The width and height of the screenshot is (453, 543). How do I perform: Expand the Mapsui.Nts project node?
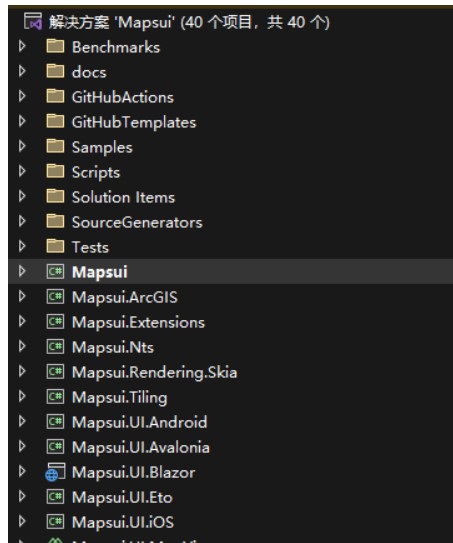pyautogui.click(x=22, y=346)
